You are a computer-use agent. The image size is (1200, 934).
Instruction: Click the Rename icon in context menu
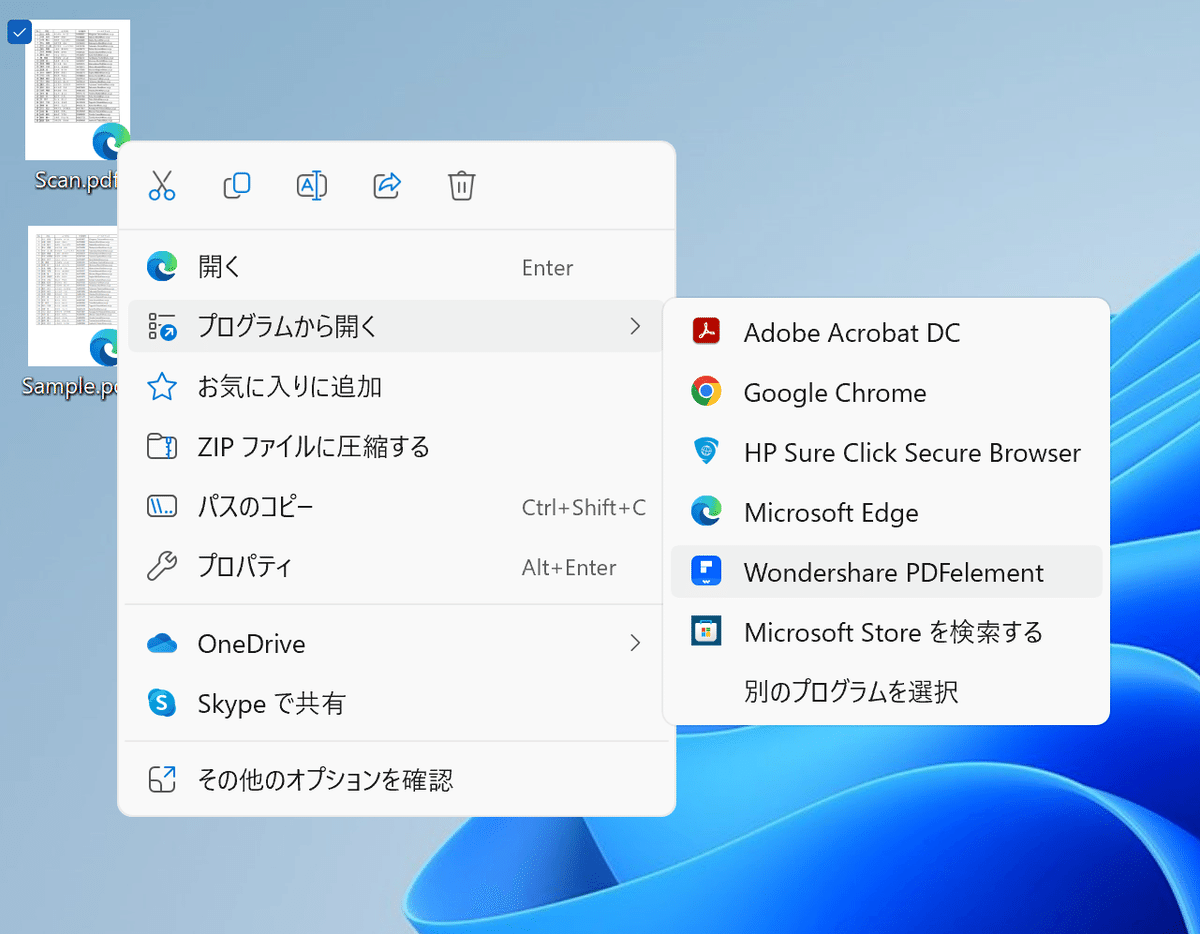(x=312, y=185)
